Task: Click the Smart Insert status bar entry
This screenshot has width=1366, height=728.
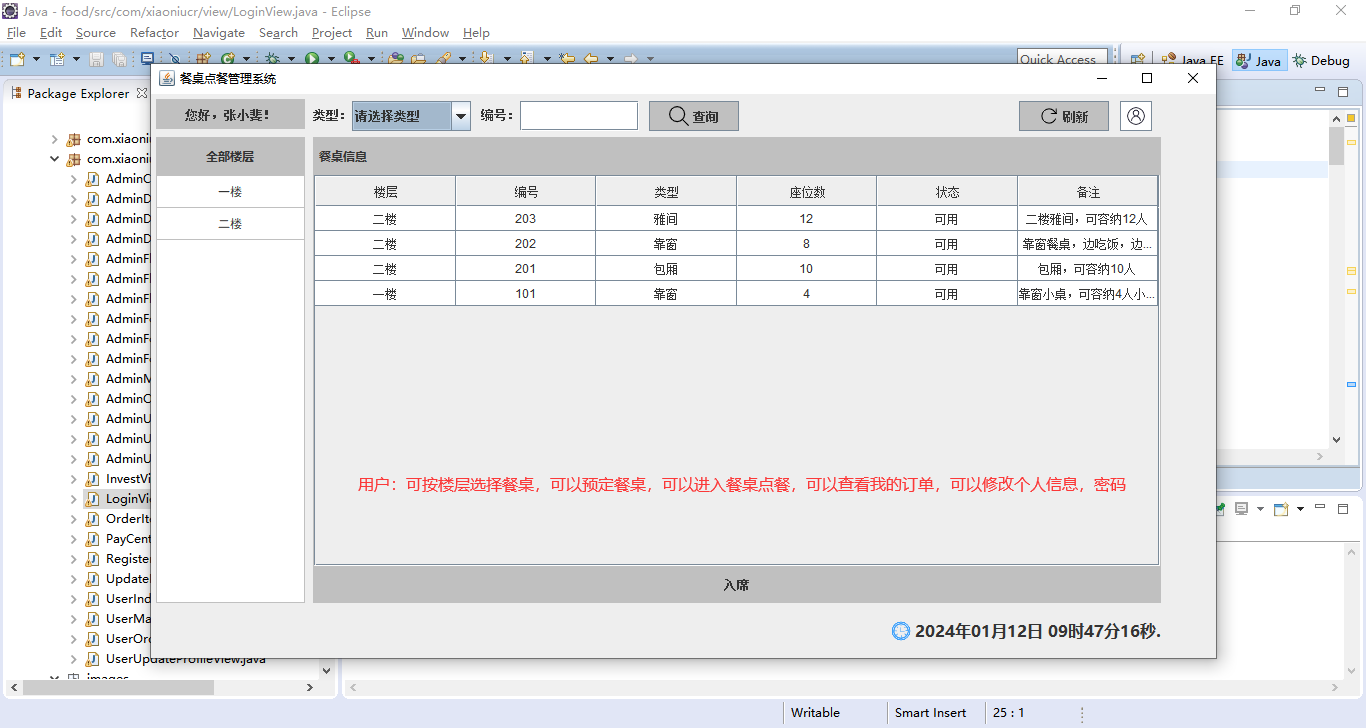Action: click(x=930, y=713)
